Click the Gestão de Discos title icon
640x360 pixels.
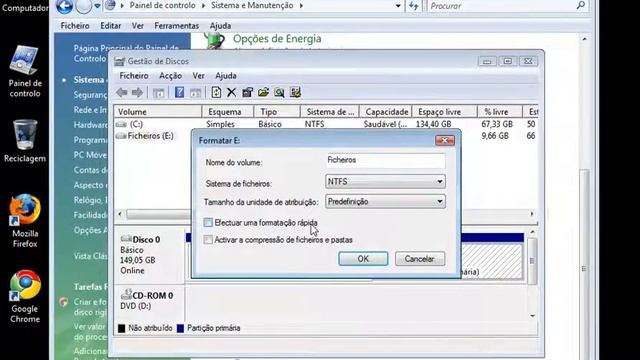click(x=120, y=61)
